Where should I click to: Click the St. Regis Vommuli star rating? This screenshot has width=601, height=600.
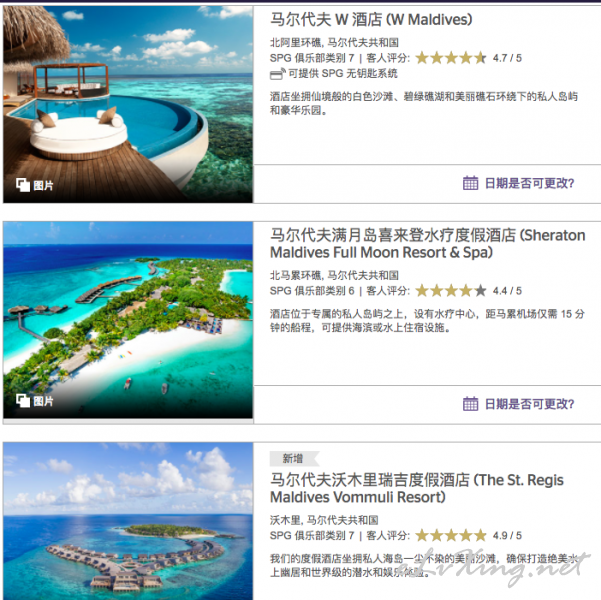click(x=451, y=535)
